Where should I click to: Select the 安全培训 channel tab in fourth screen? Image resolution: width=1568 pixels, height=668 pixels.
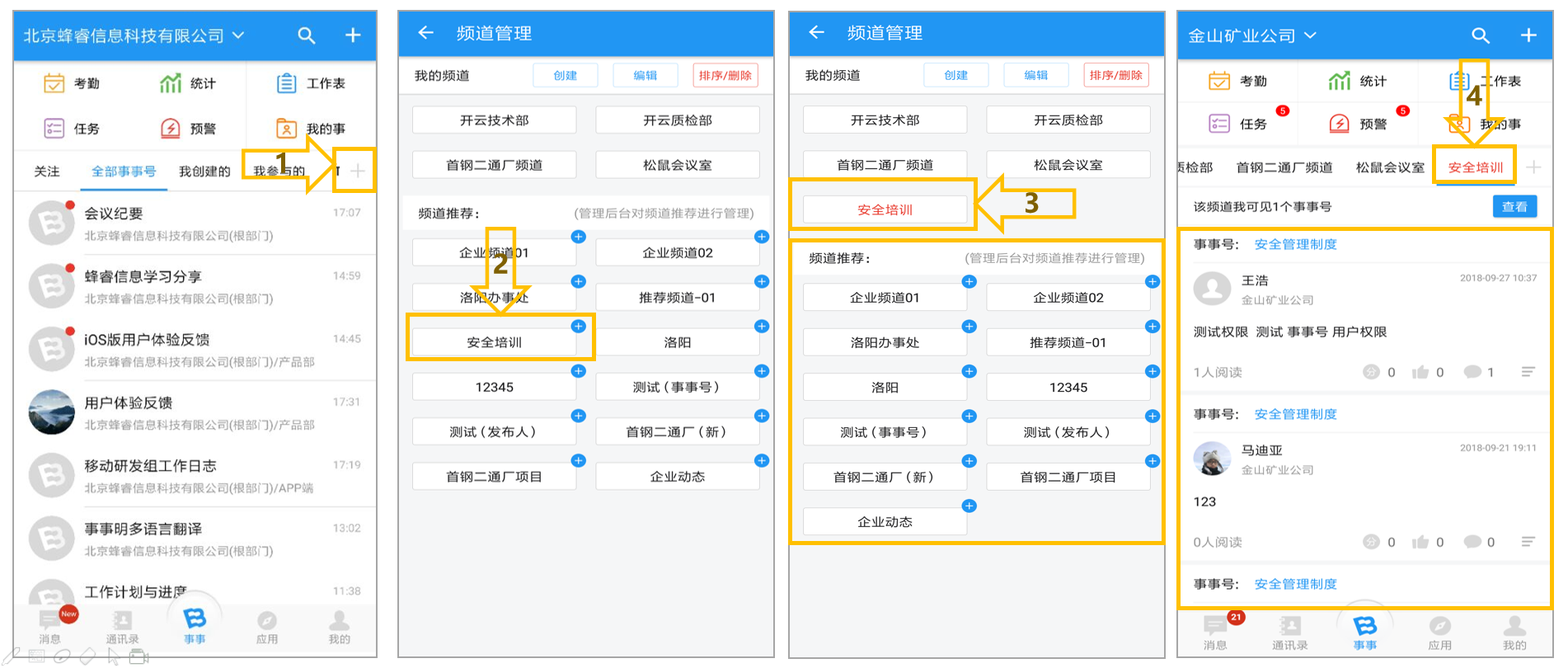click(x=1476, y=167)
